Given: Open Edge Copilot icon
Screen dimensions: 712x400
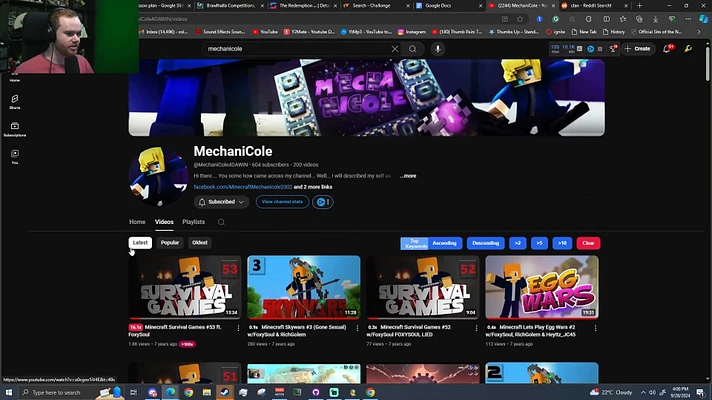Looking at the screenshot, I should 703,19.
